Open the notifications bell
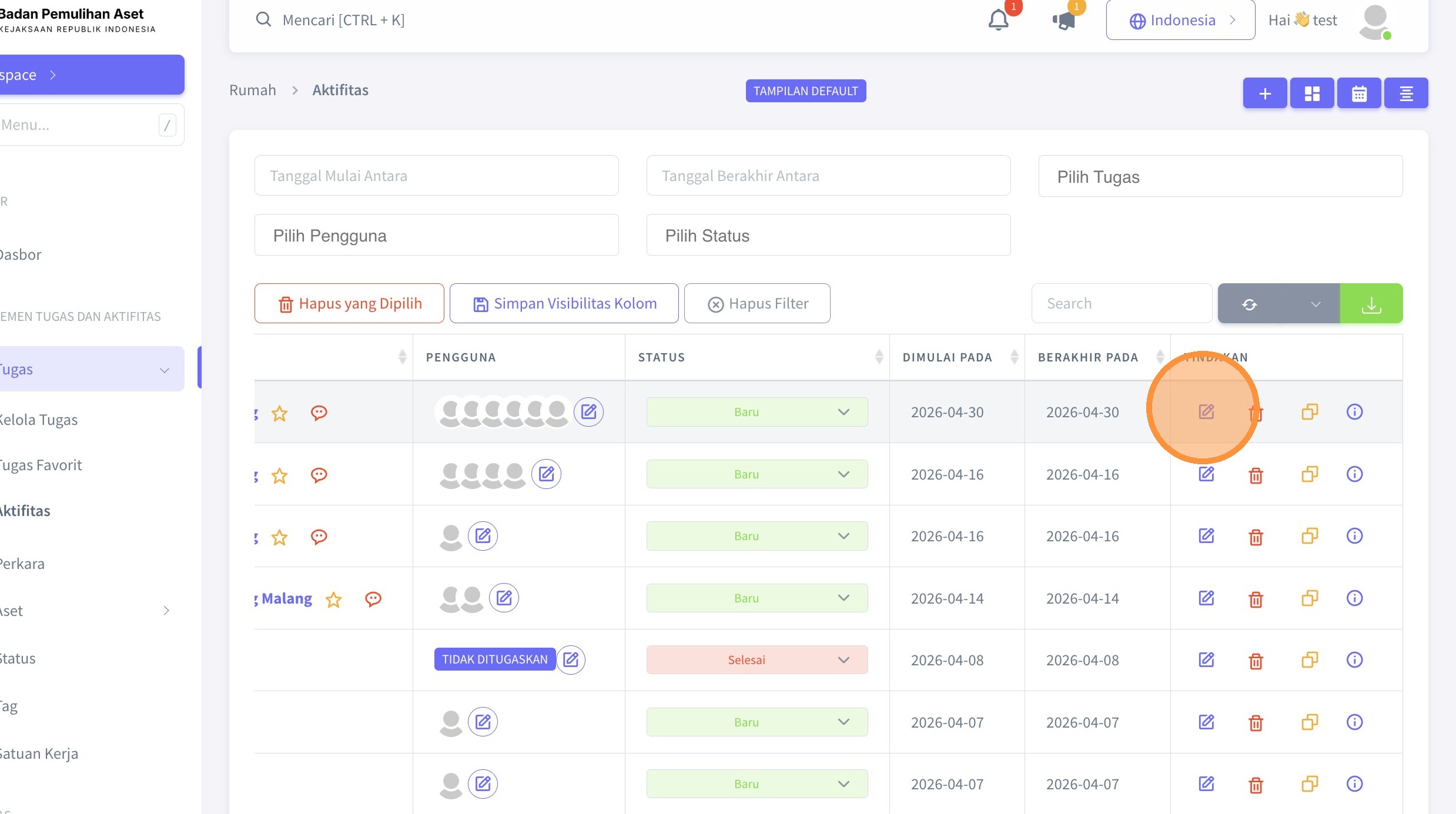This screenshot has height=814, width=1456. pyautogui.click(x=998, y=20)
